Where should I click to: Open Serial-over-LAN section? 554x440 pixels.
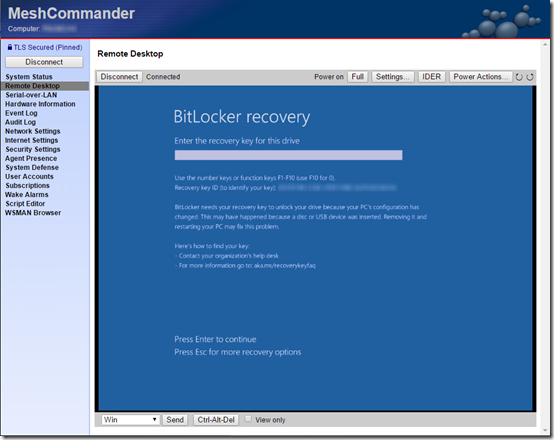coord(31,95)
